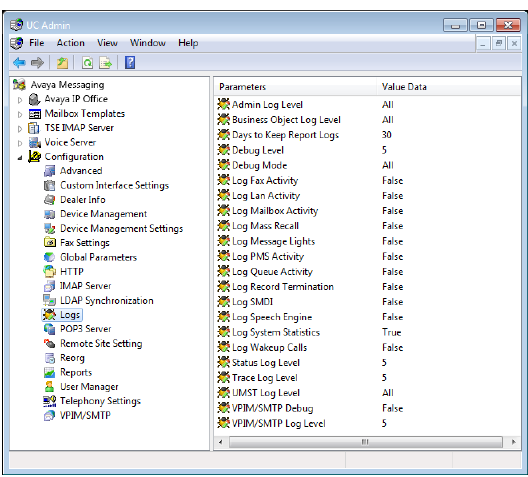Click the Export list toolbar icon
This screenshot has height=477, width=528.
coord(105,63)
